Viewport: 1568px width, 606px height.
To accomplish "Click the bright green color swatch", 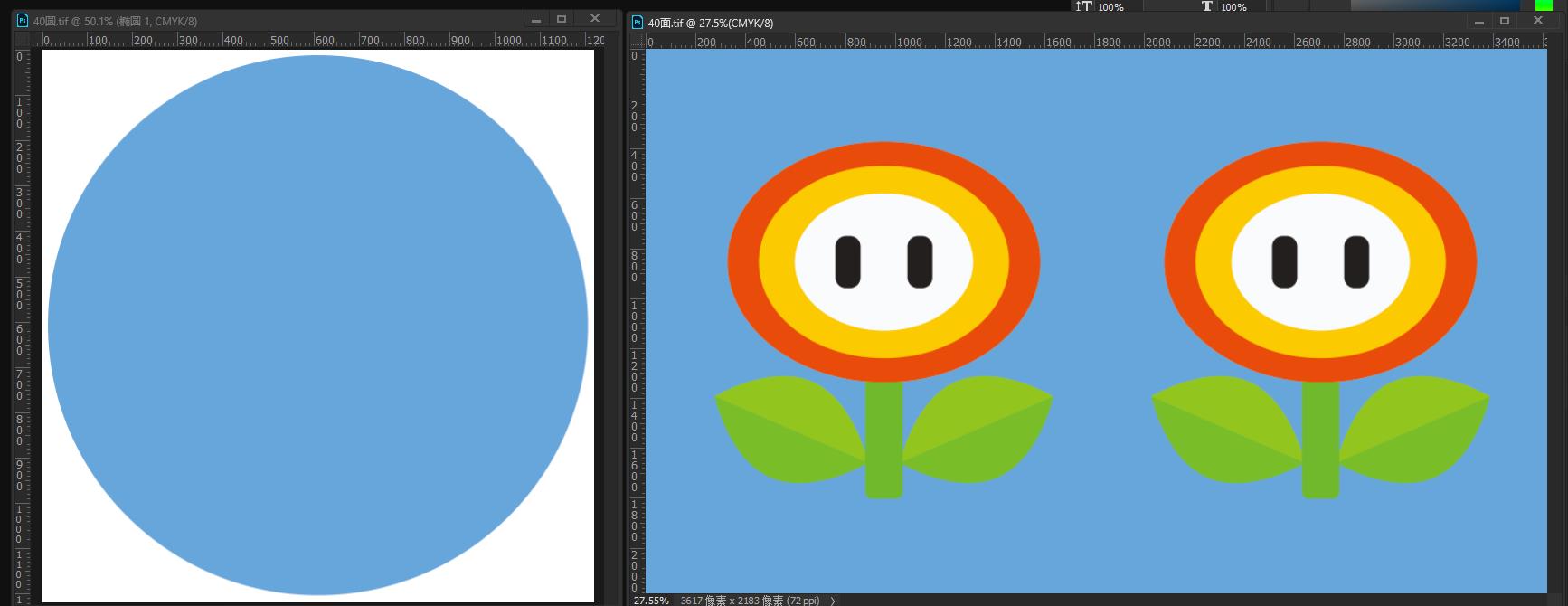I will click(1544, 5).
